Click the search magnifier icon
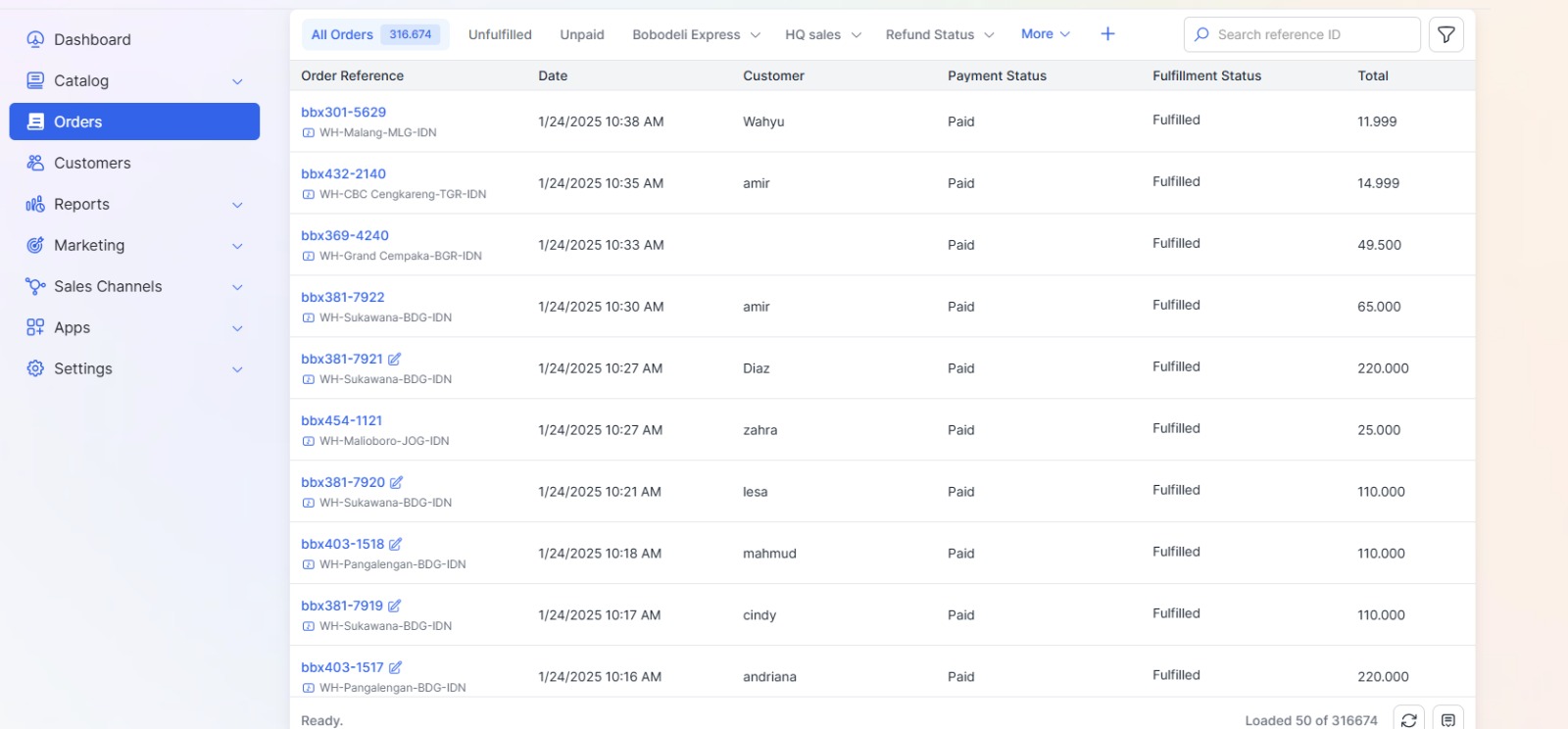The height and width of the screenshot is (729, 1568). pyautogui.click(x=1201, y=34)
